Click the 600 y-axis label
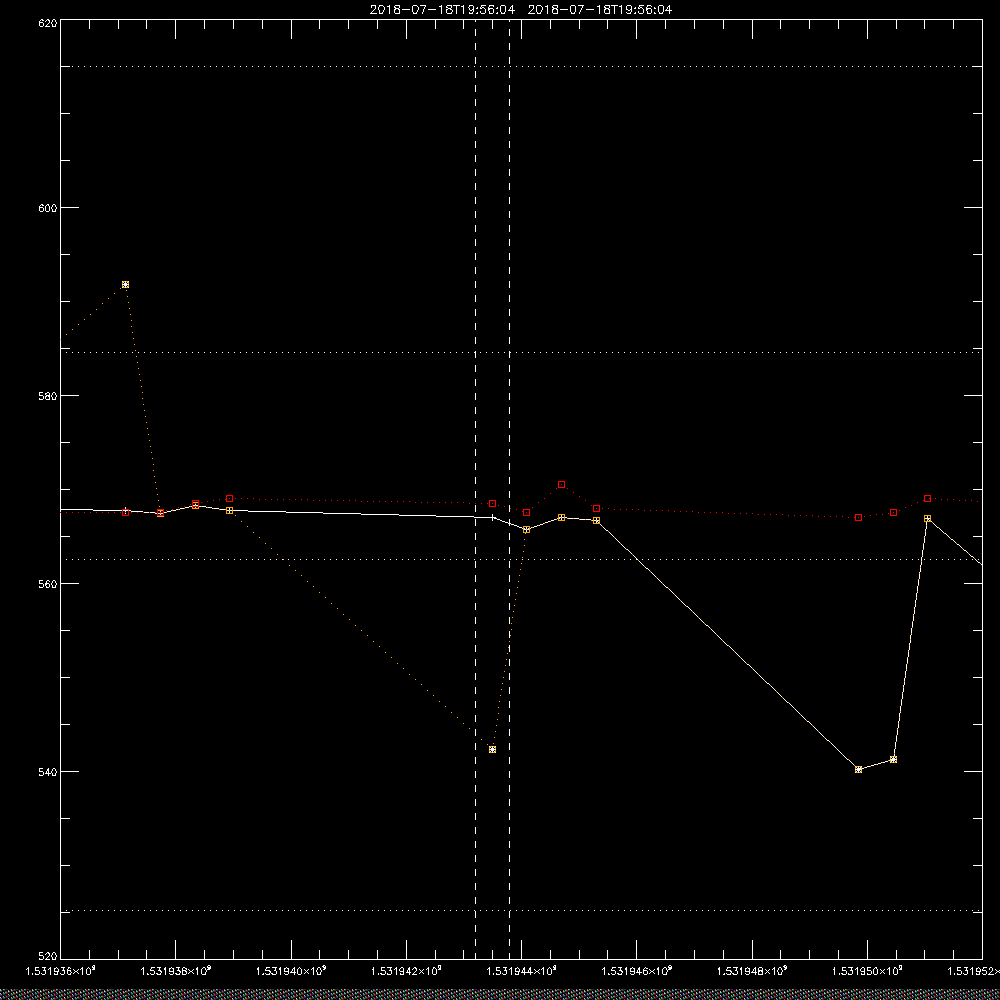 (x=48, y=208)
